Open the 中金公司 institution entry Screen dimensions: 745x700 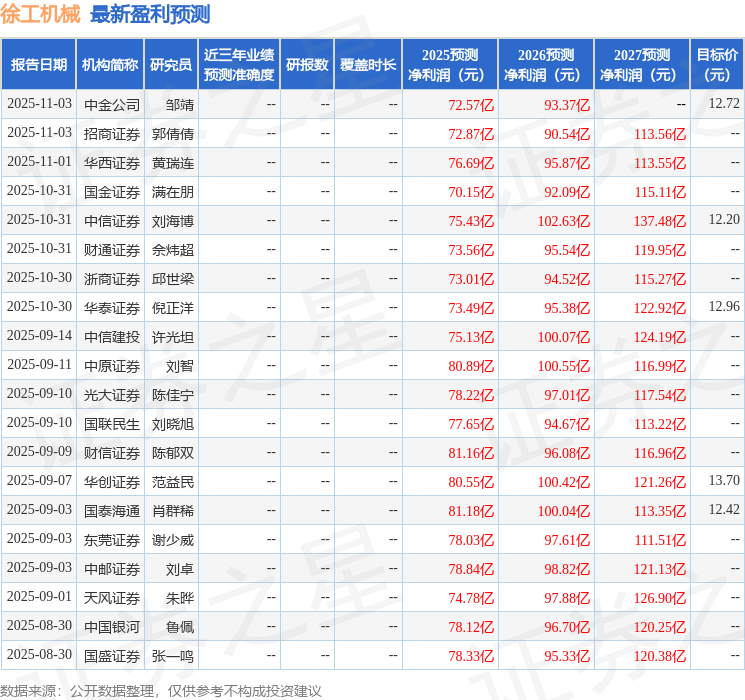click(112, 104)
